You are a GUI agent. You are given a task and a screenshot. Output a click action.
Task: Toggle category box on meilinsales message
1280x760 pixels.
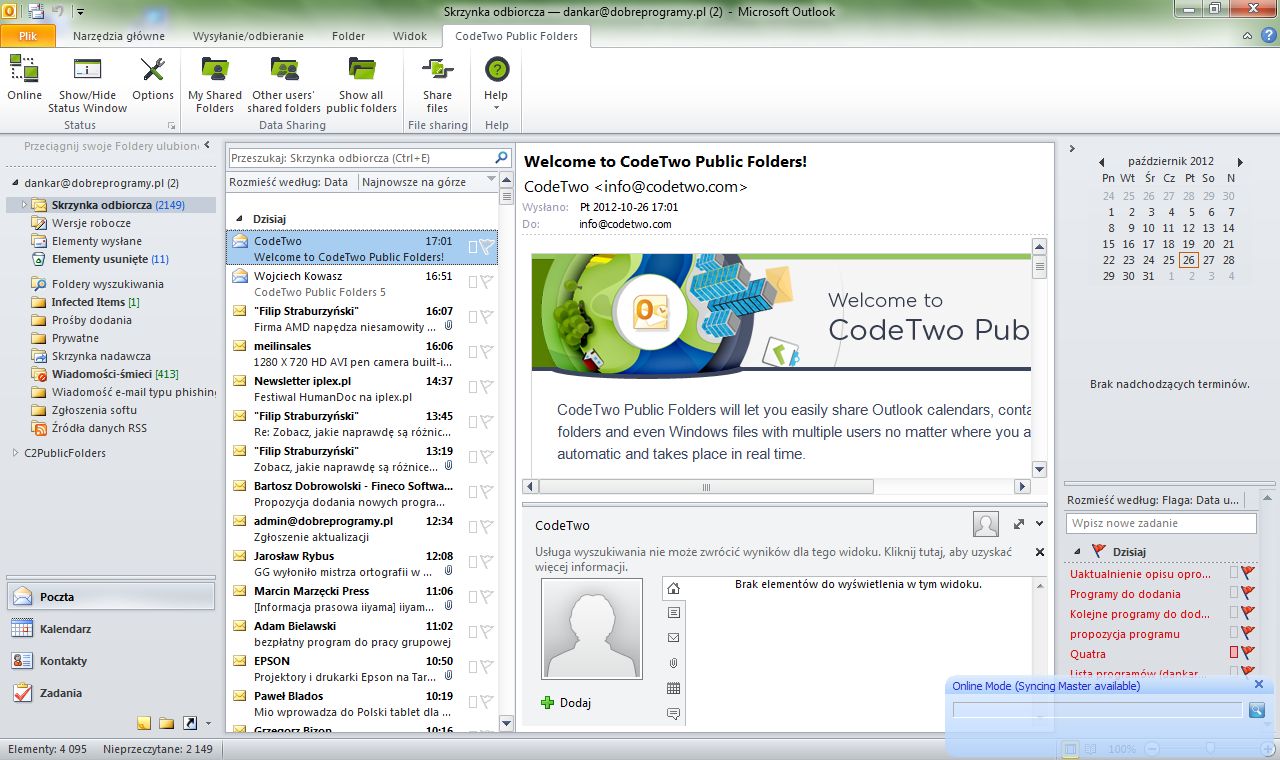pos(473,352)
